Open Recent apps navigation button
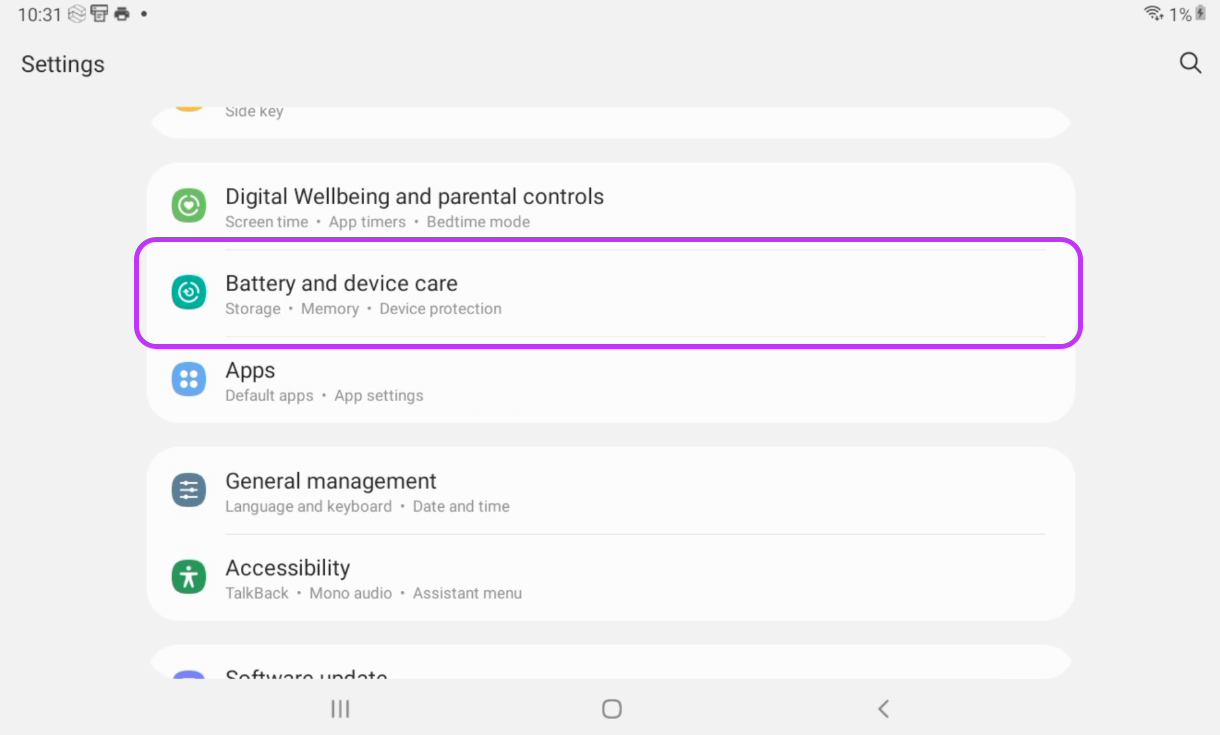 340,709
